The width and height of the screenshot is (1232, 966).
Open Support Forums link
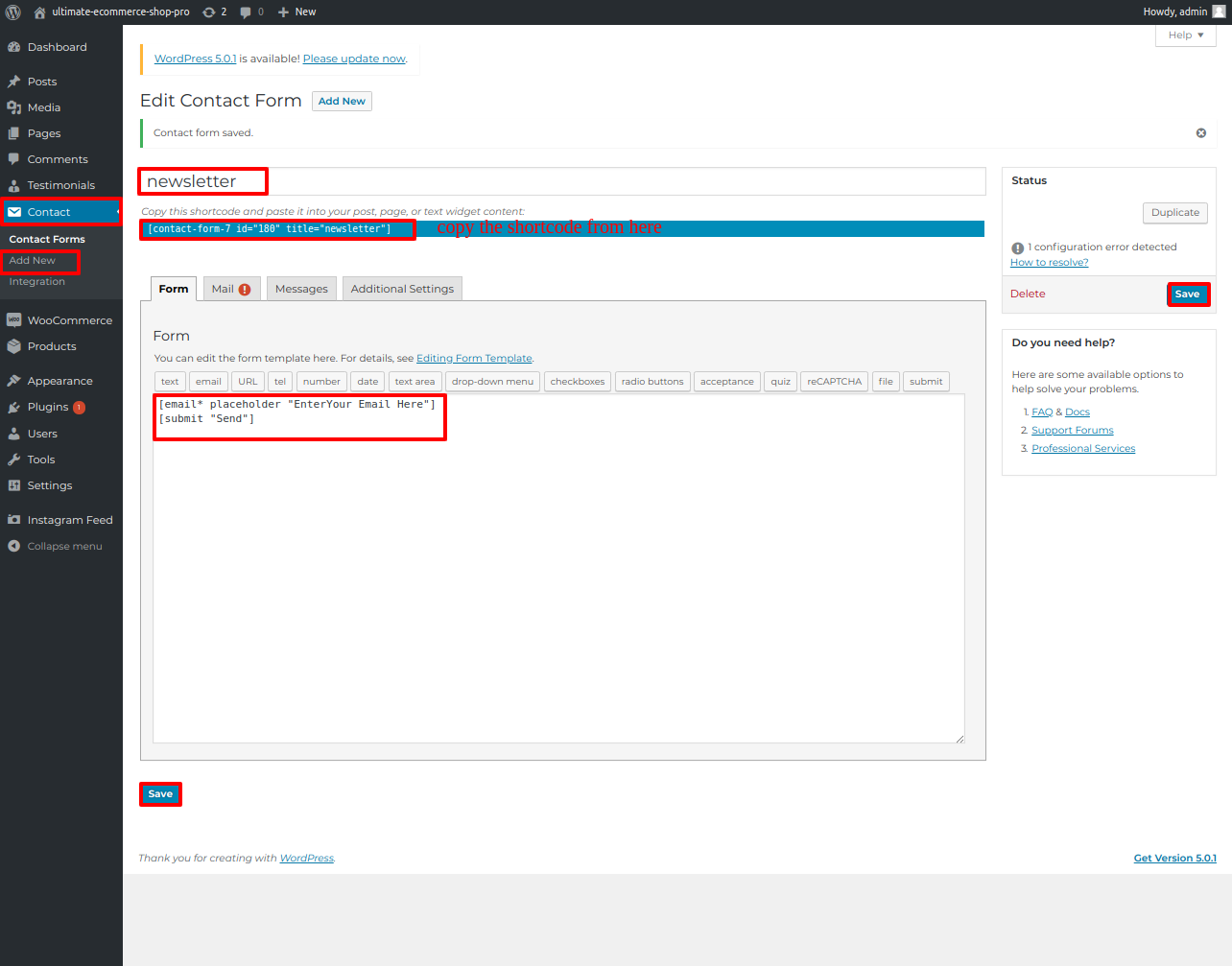(1073, 430)
